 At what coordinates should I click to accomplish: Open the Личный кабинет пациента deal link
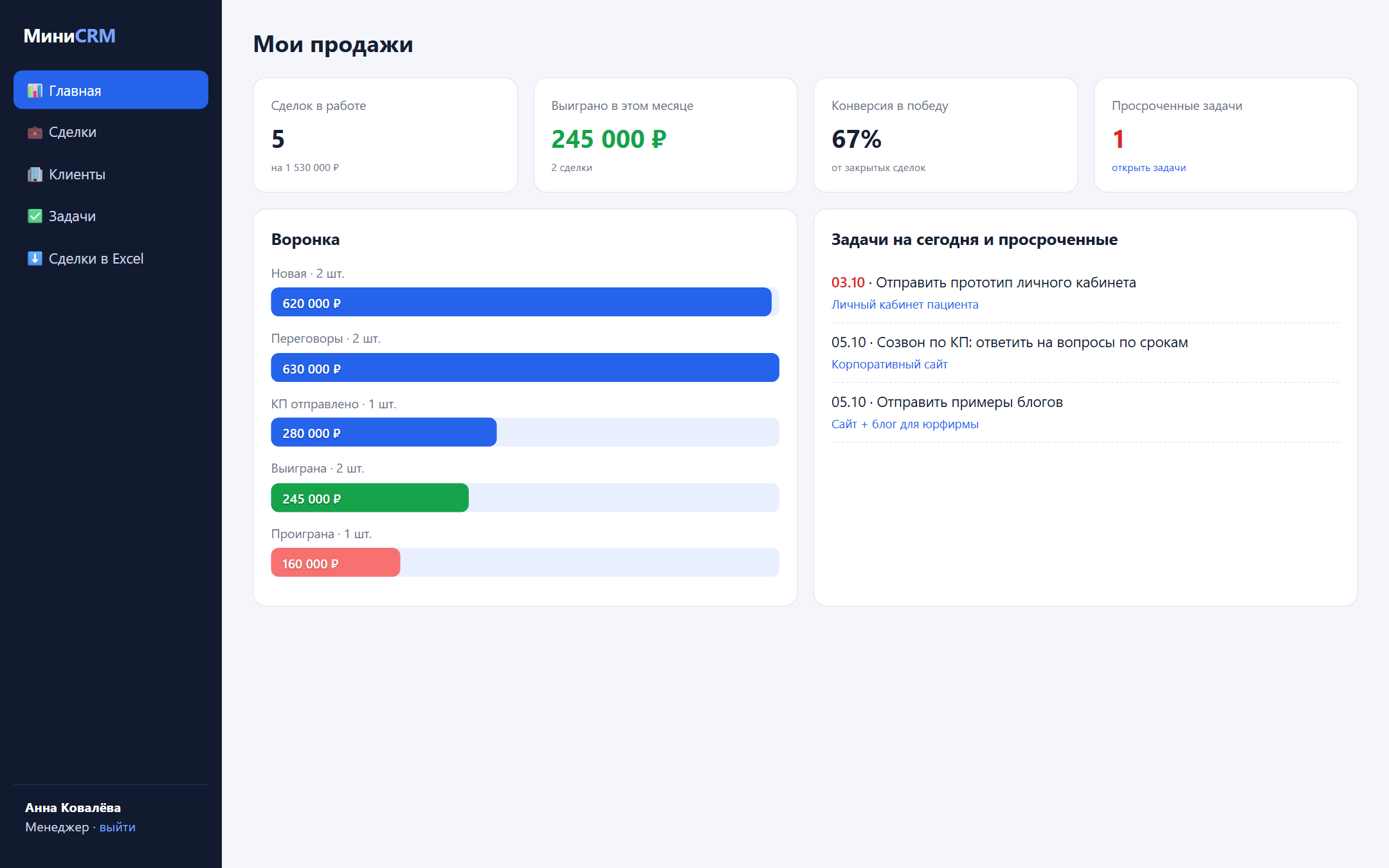pos(905,304)
